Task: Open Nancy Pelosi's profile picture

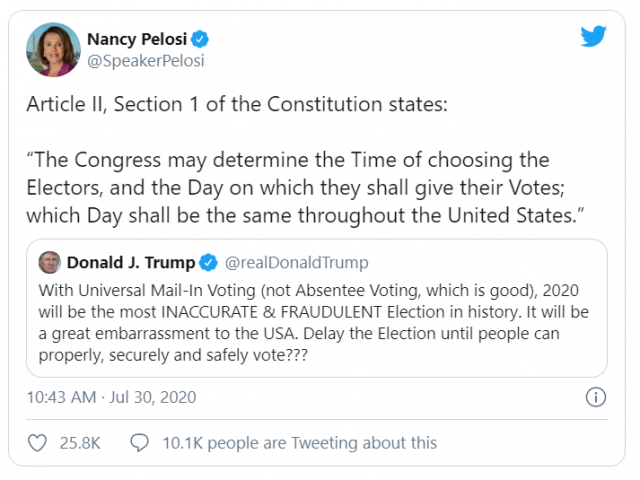Action: point(53,50)
